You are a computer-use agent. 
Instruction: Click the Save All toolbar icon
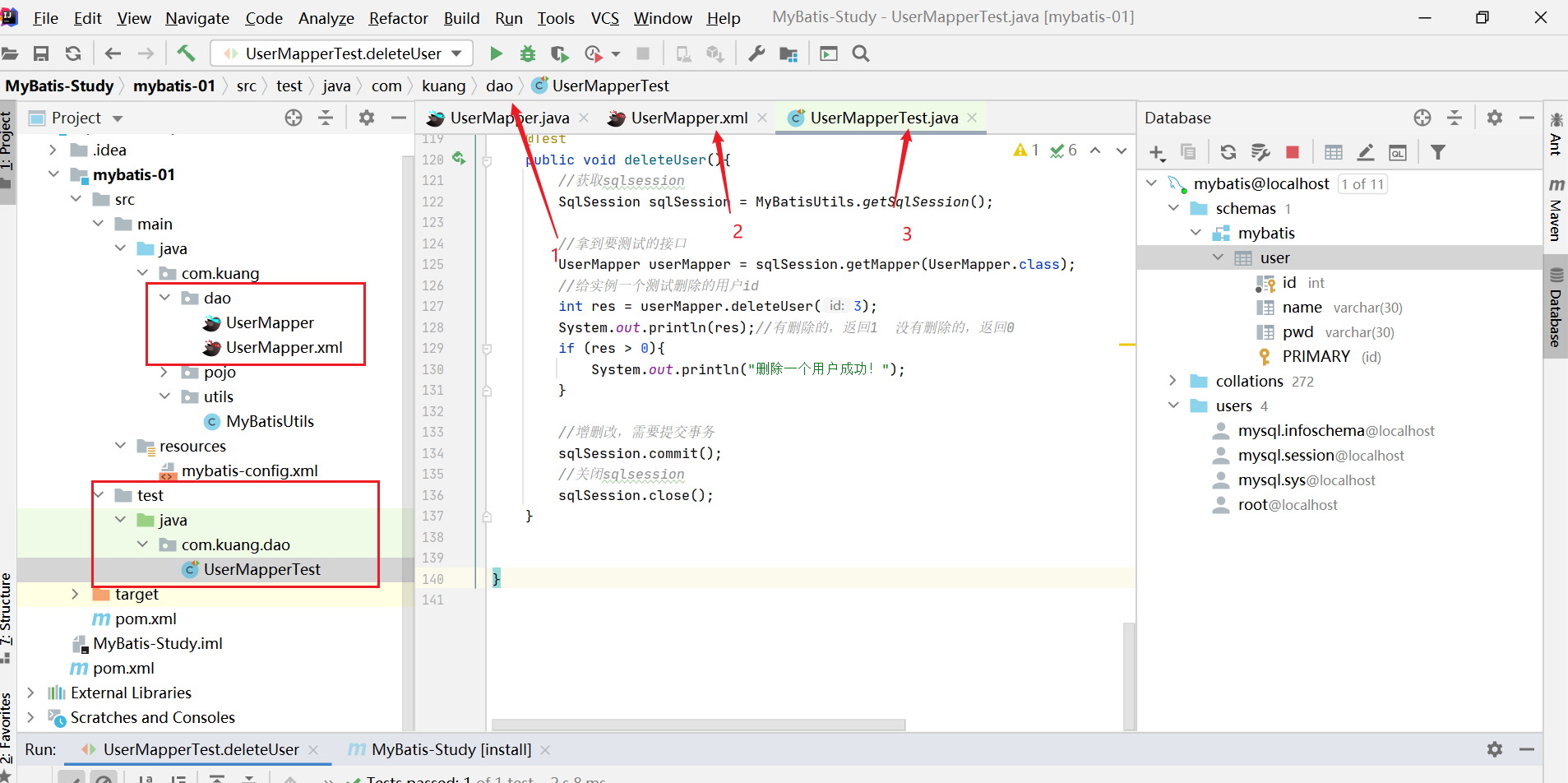click(x=40, y=53)
